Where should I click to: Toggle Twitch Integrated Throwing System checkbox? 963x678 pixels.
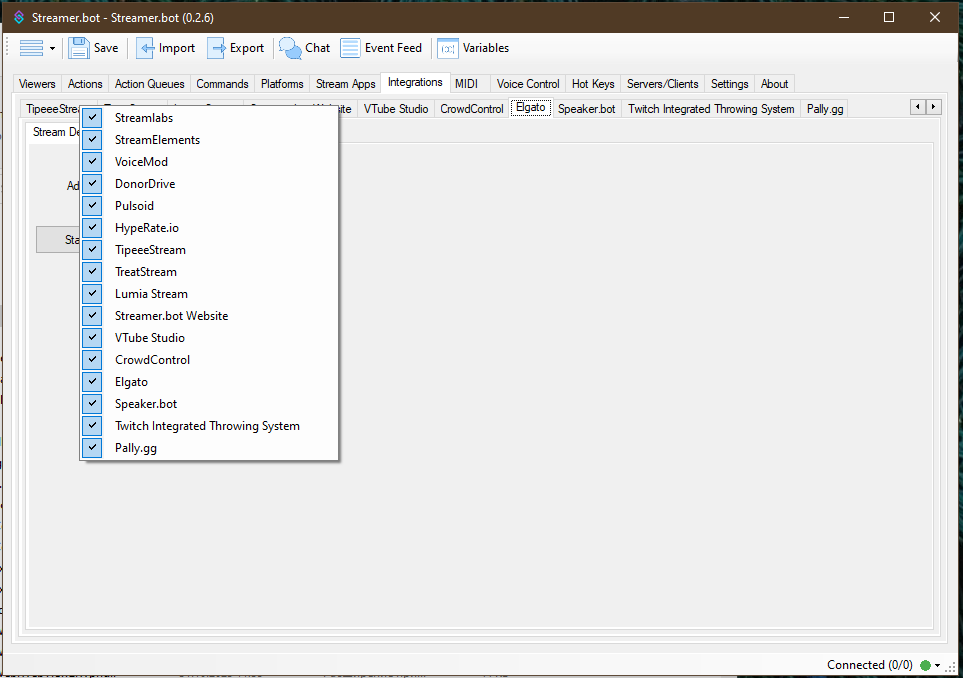[x=92, y=426]
